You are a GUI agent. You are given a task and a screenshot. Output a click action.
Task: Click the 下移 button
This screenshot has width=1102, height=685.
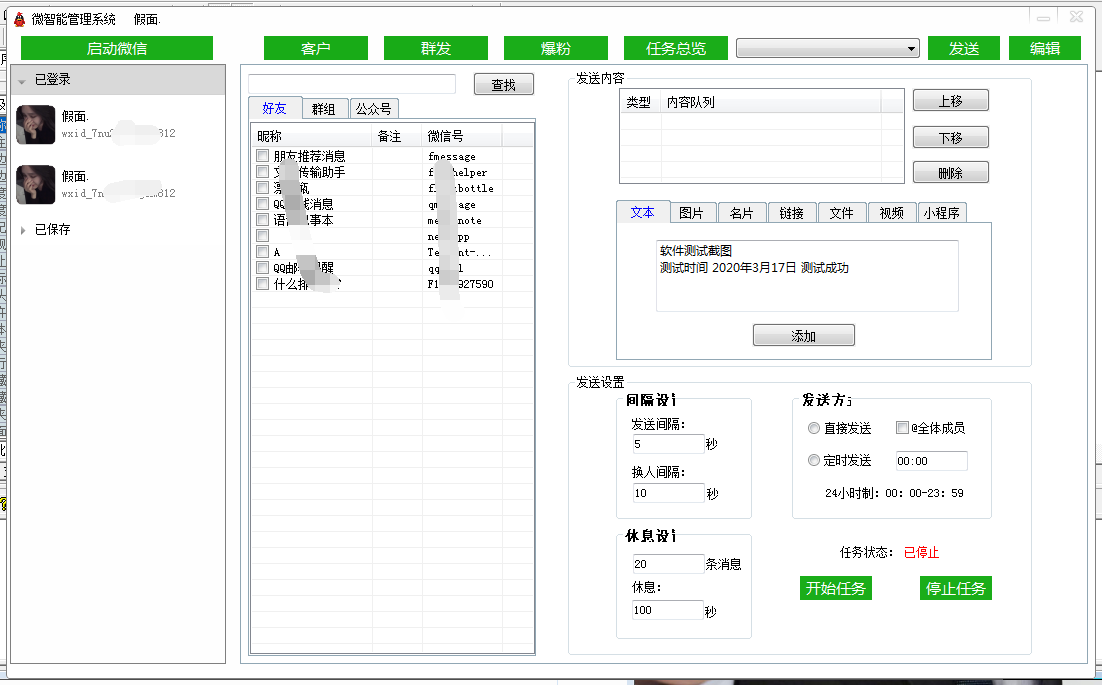(950, 137)
